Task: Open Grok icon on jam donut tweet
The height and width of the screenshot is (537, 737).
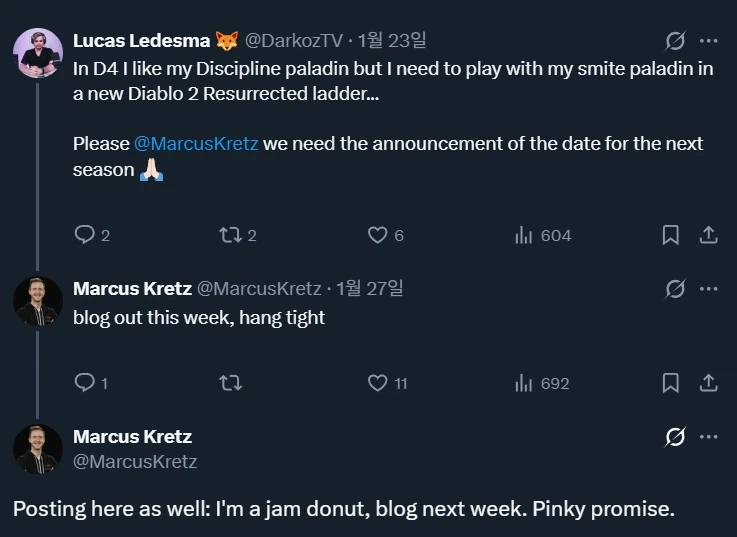Action: [676, 437]
